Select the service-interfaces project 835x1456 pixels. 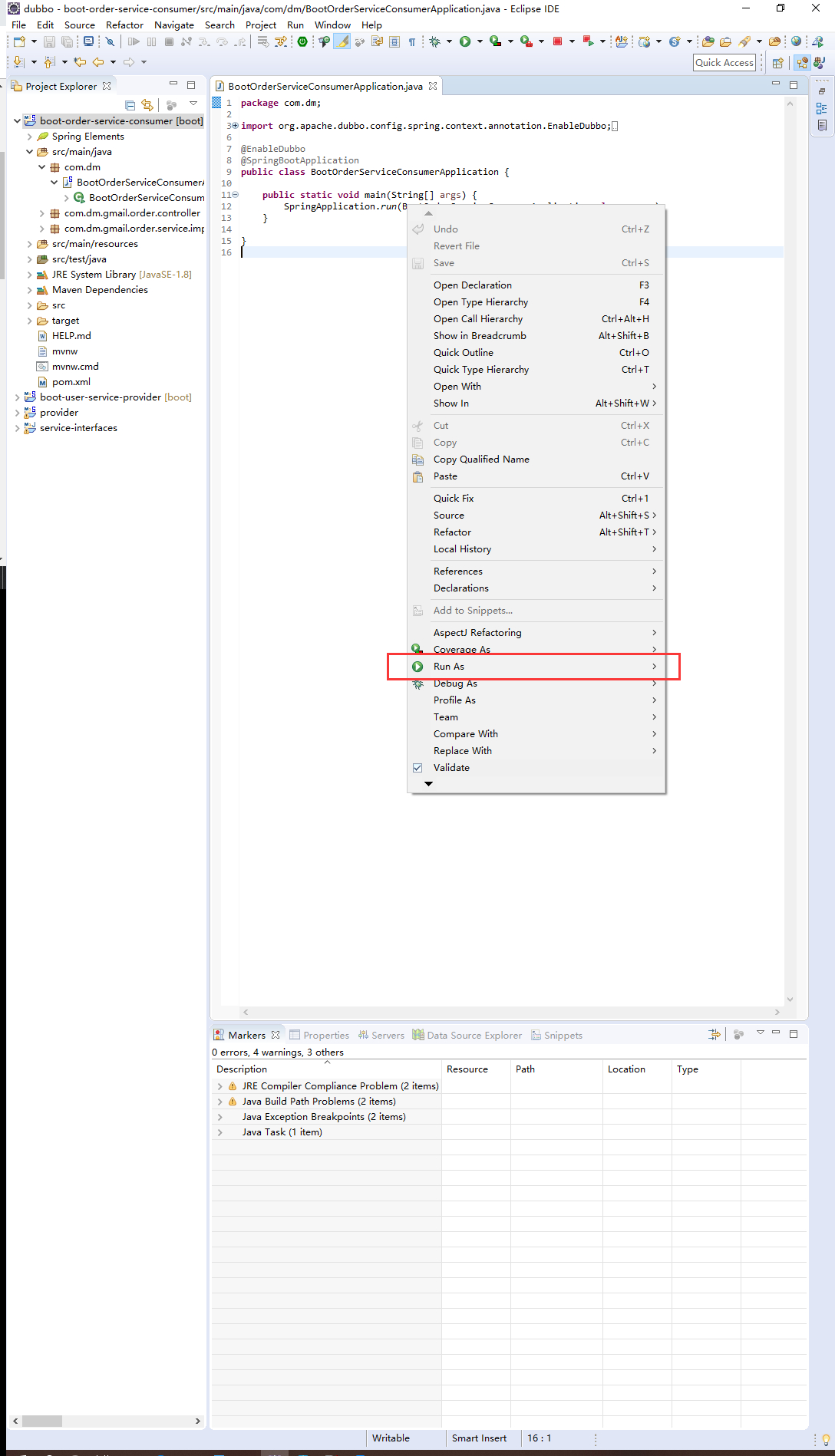pos(78,428)
